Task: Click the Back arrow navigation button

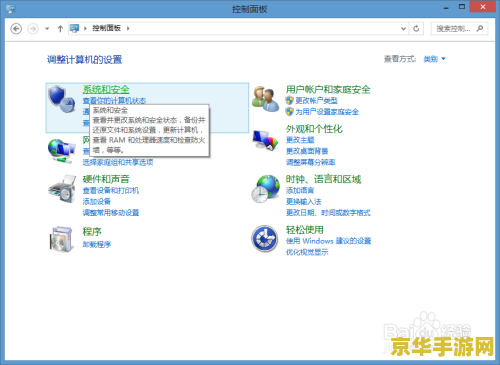Action: point(16,29)
